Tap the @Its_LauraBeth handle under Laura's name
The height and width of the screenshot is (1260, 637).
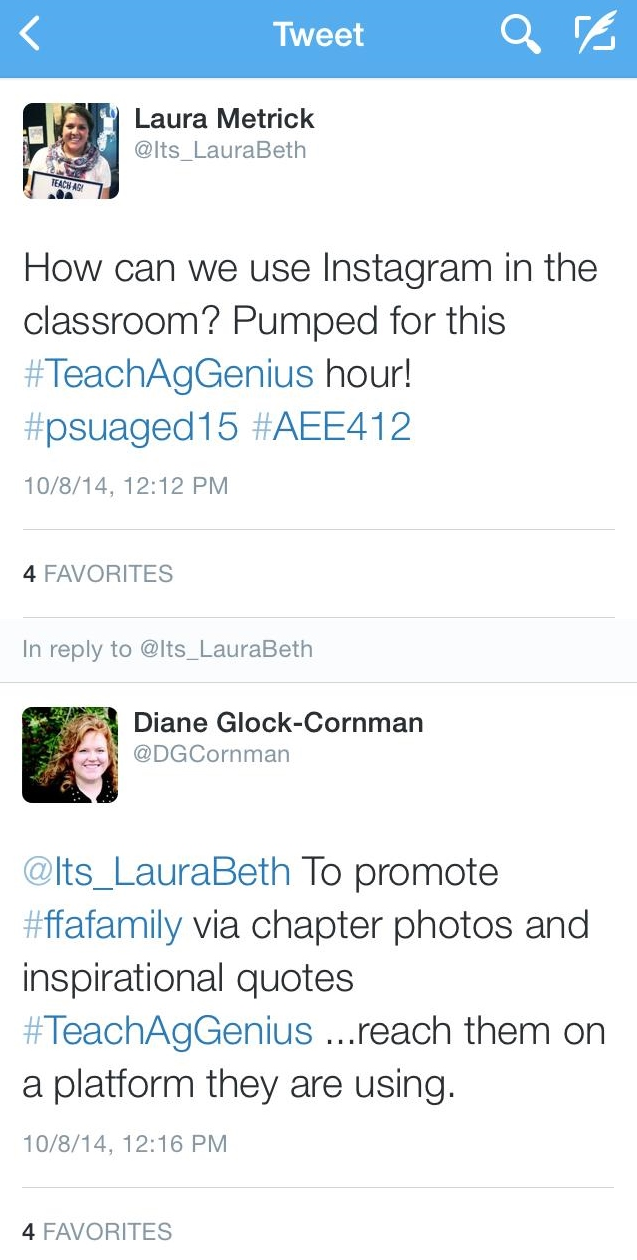(220, 150)
